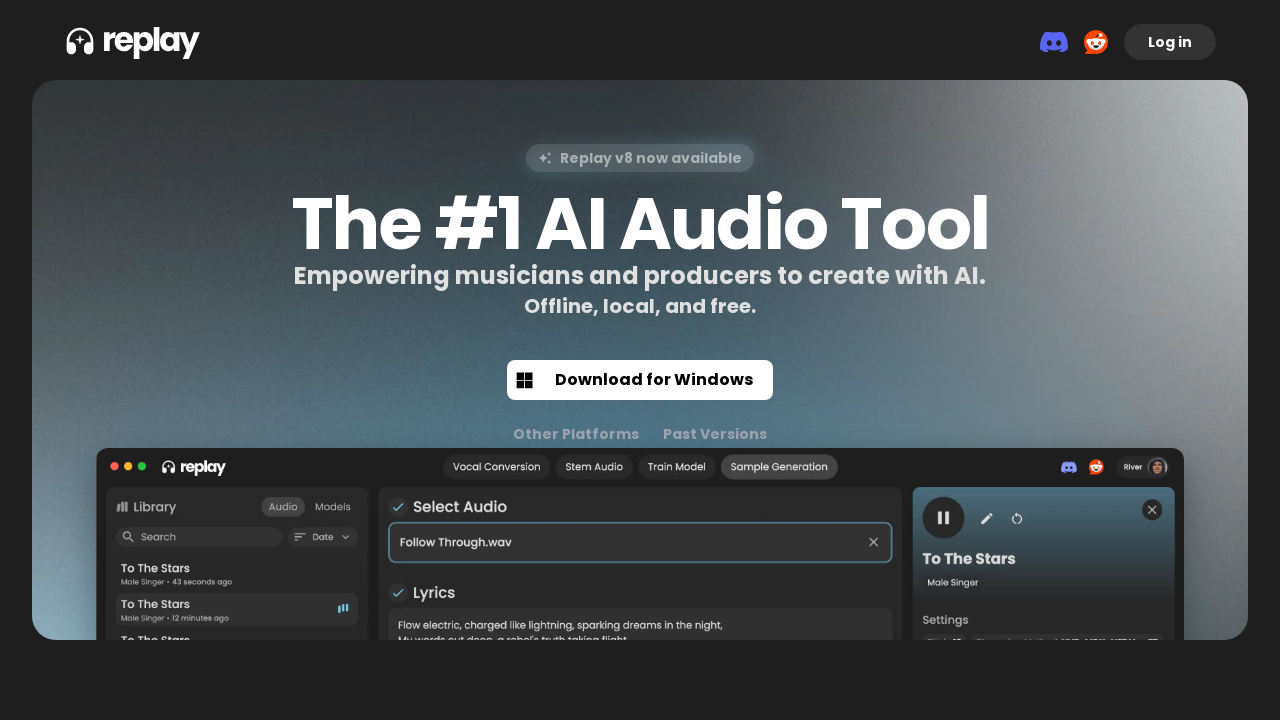Viewport: 1280px width, 720px height.
Task: Switch to the Train Model tab
Action: point(676,467)
